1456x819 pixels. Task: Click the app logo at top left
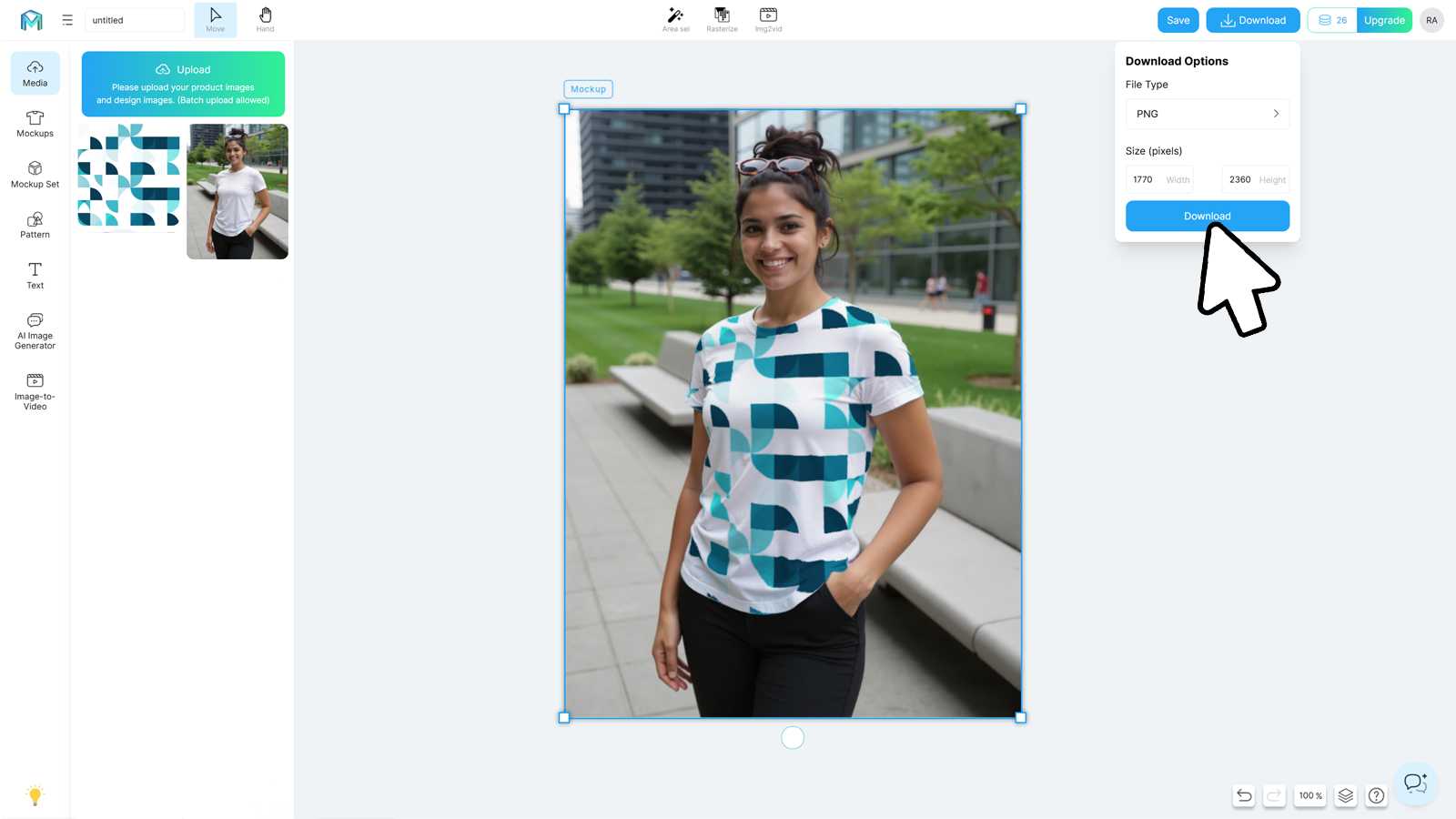(32, 20)
